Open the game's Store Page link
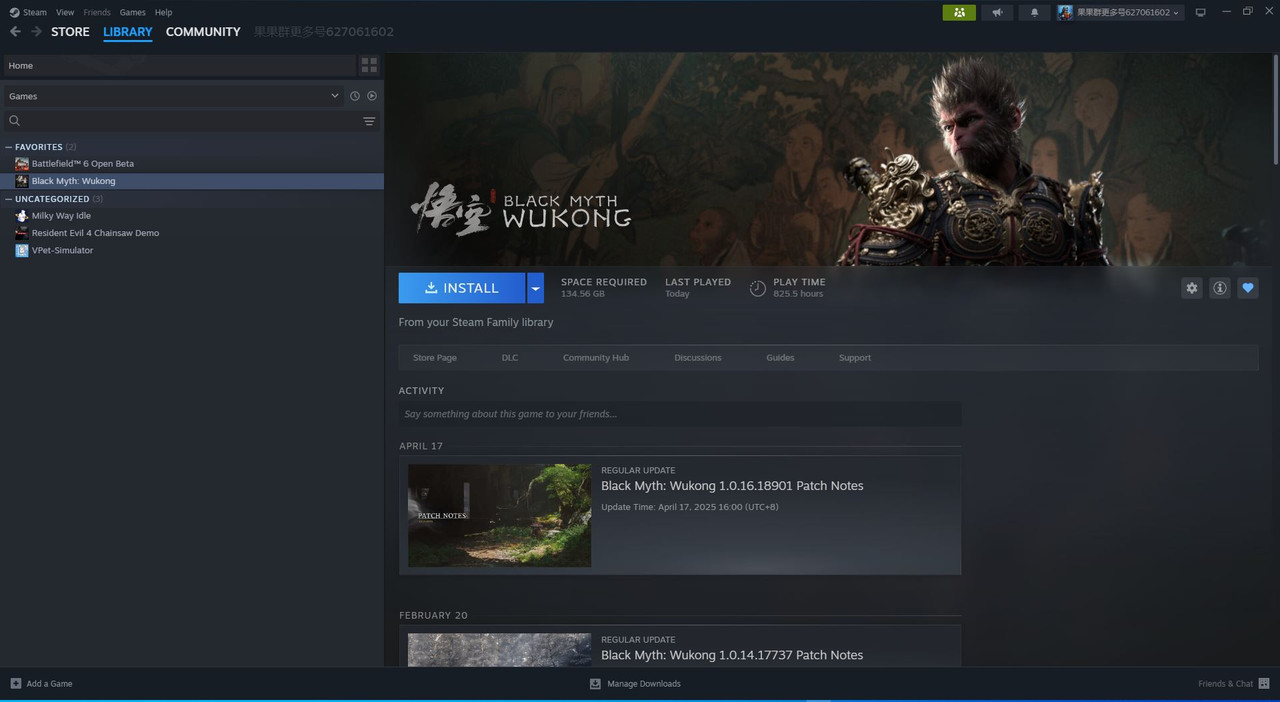The image size is (1280, 702). (435, 358)
